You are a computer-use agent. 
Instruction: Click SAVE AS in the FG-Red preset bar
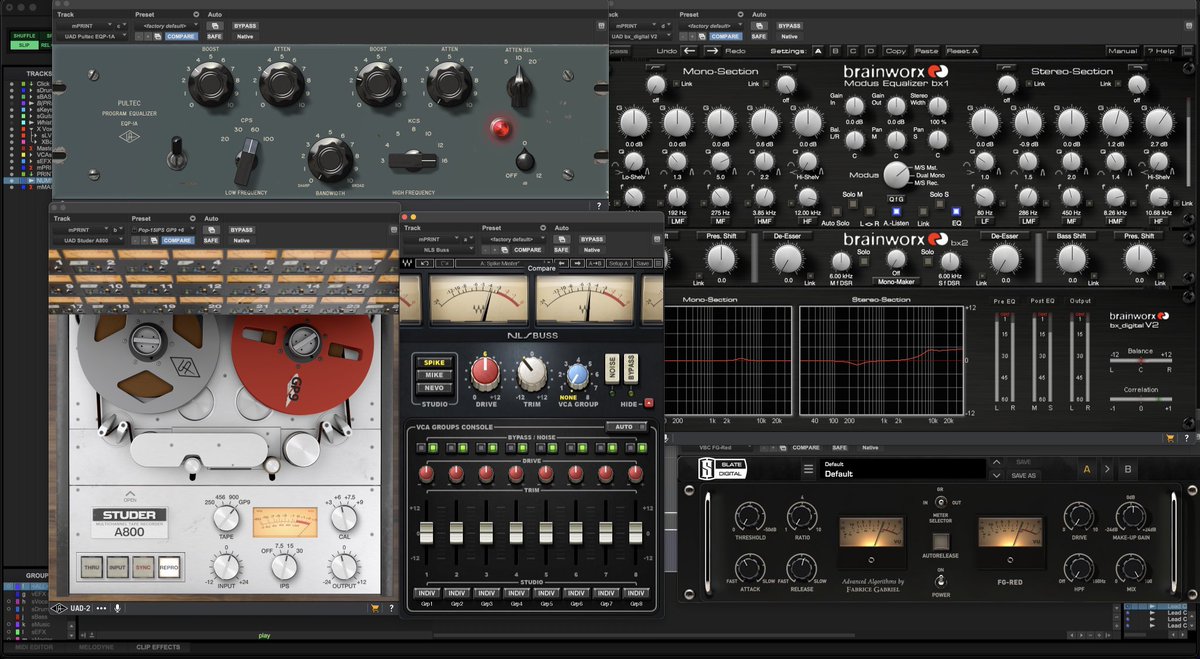coord(1024,475)
